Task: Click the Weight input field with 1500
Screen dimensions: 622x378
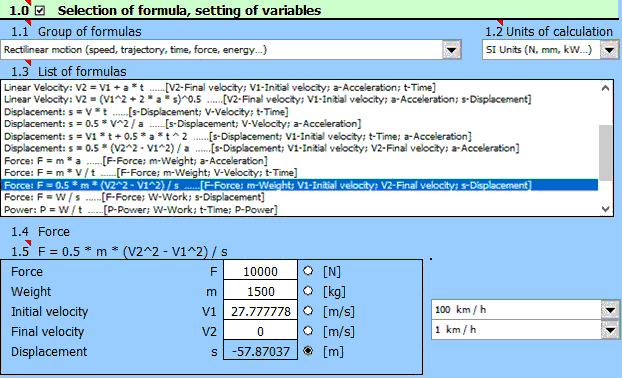Action: pyautogui.click(x=260, y=291)
